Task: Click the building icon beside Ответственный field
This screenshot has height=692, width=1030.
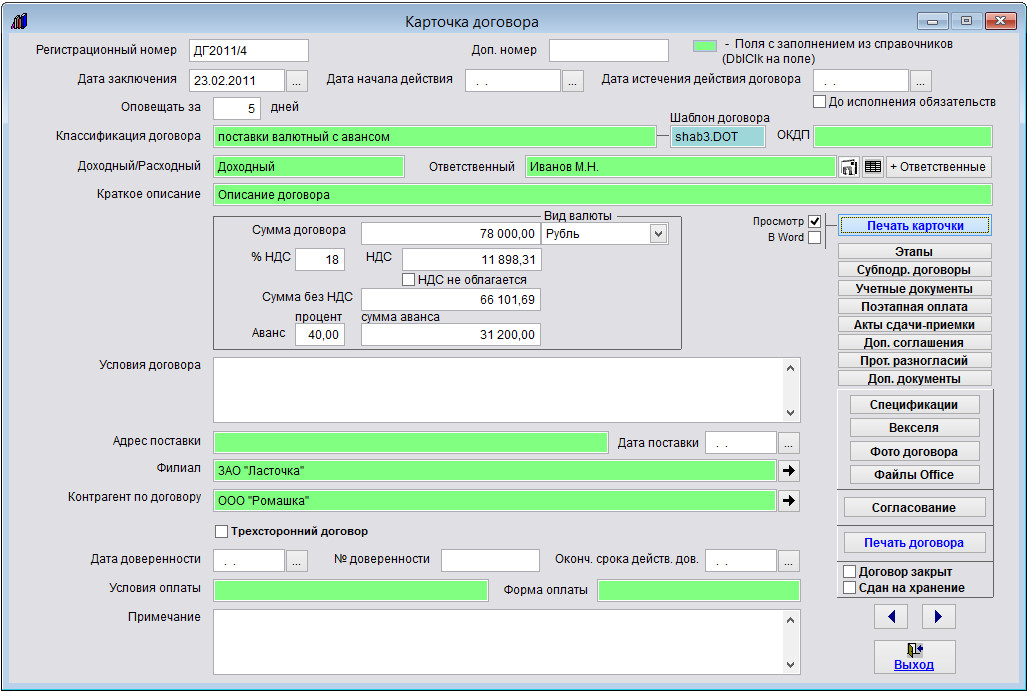Action: coord(849,167)
